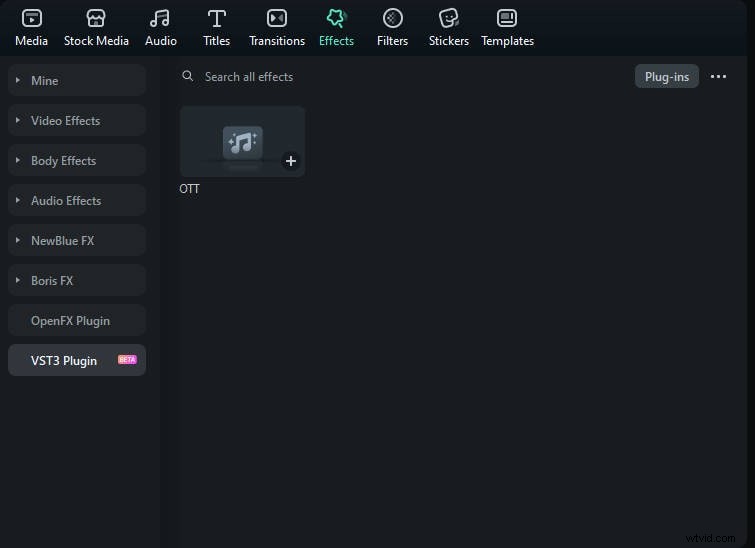This screenshot has height=548, width=755.
Task: Click the Stickers tab label text
Action: pyautogui.click(x=449, y=41)
